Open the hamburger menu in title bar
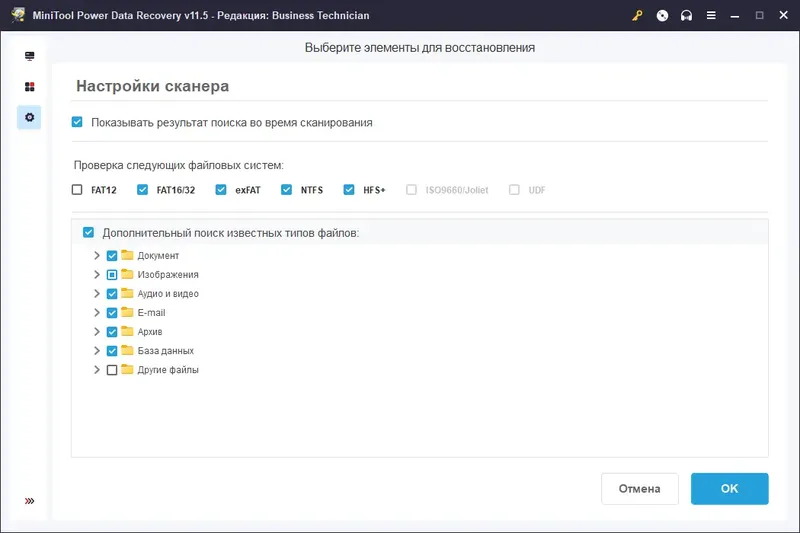Image resolution: width=800 pixels, height=533 pixels. [711, 15]
